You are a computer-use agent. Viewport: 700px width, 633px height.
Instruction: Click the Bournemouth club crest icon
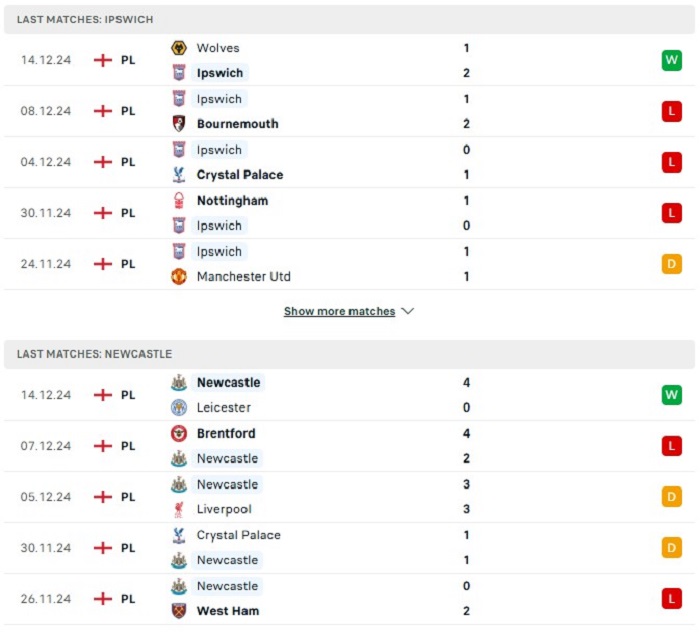[179, 124]
